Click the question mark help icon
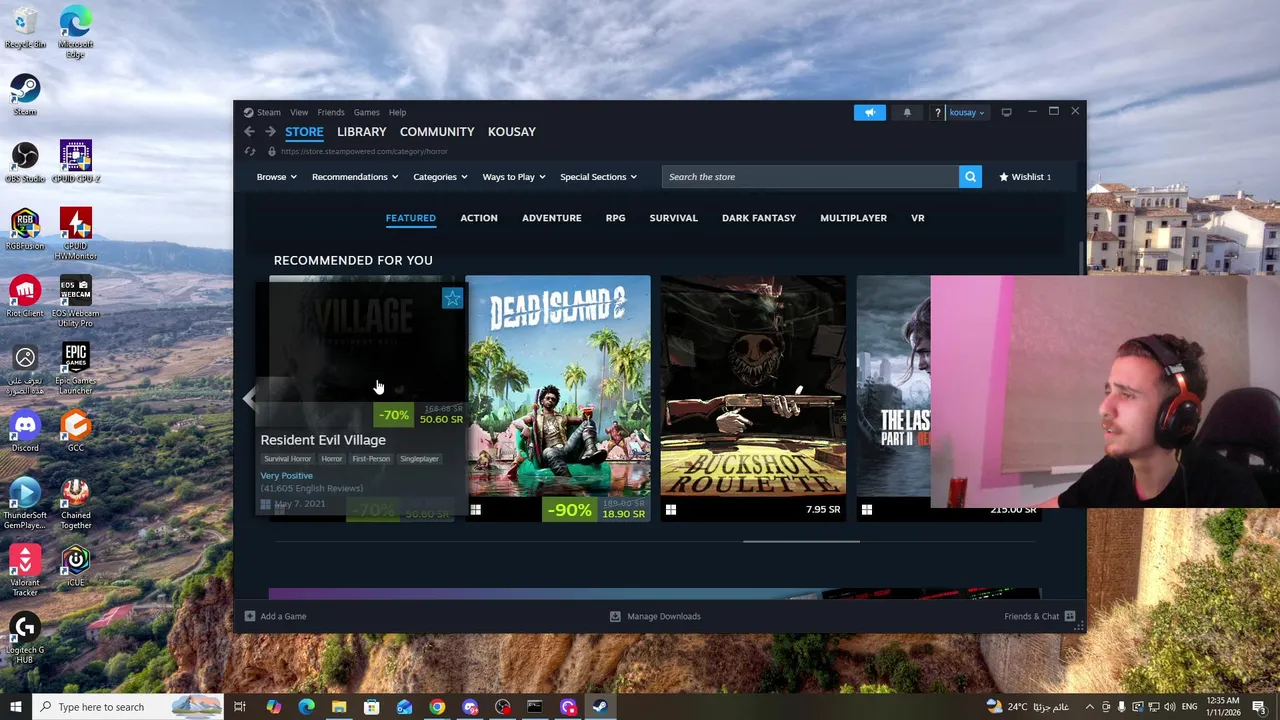Image resolution: width=1280 pixels, height=720 pixels. (937, 113)
